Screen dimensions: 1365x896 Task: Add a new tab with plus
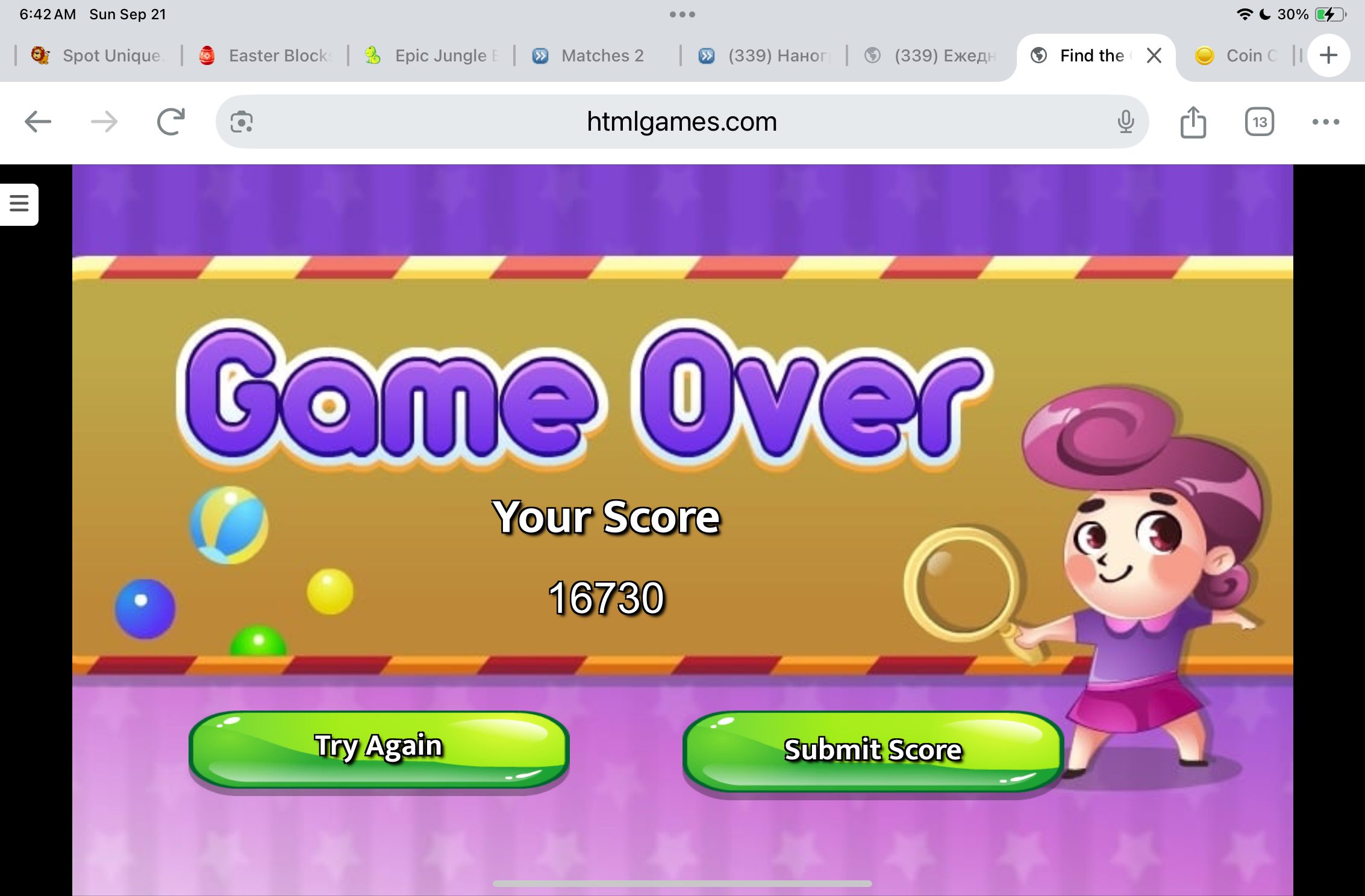(1328, 55)
